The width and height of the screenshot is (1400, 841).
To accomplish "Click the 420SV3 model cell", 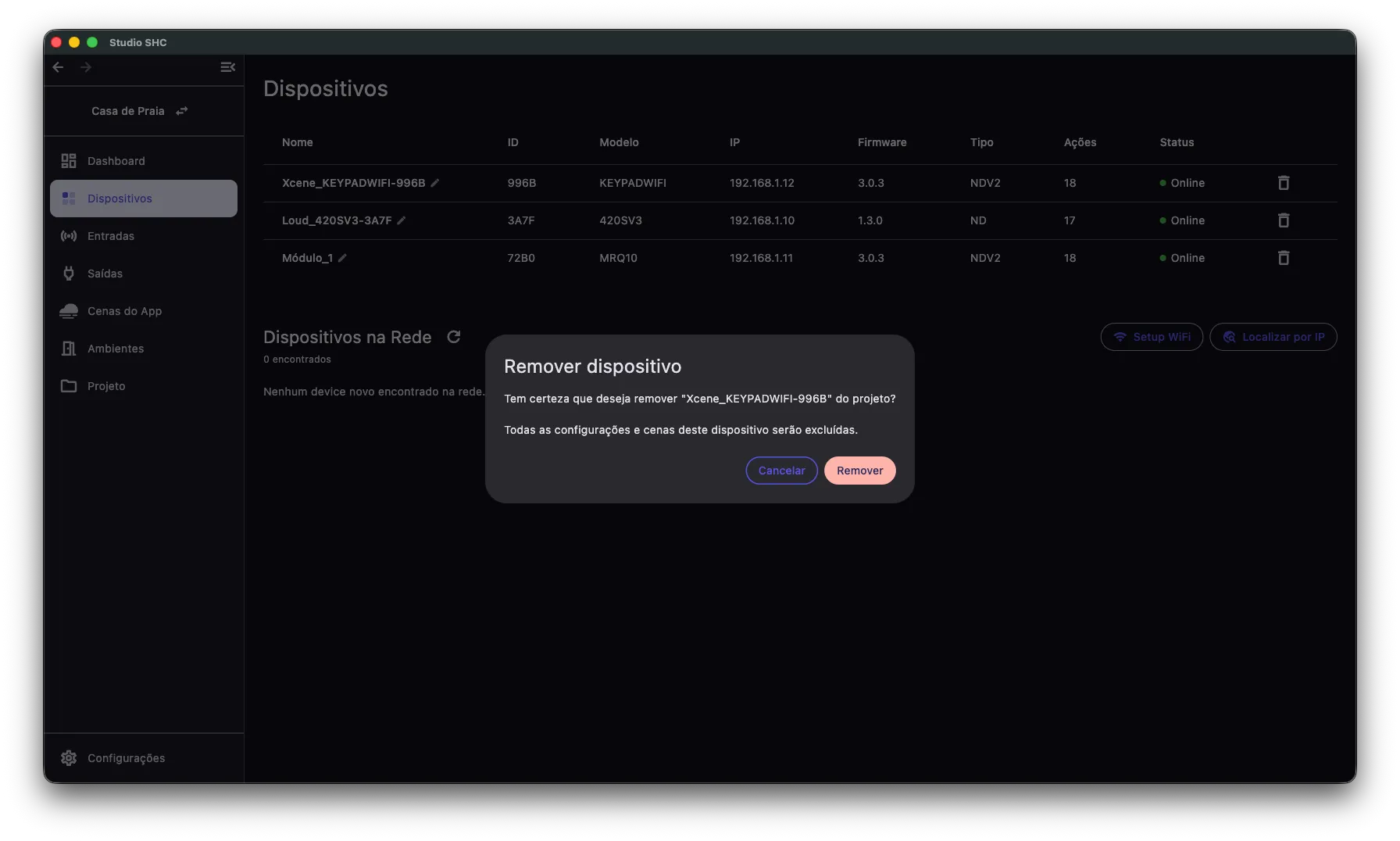I will pos(620,220).
